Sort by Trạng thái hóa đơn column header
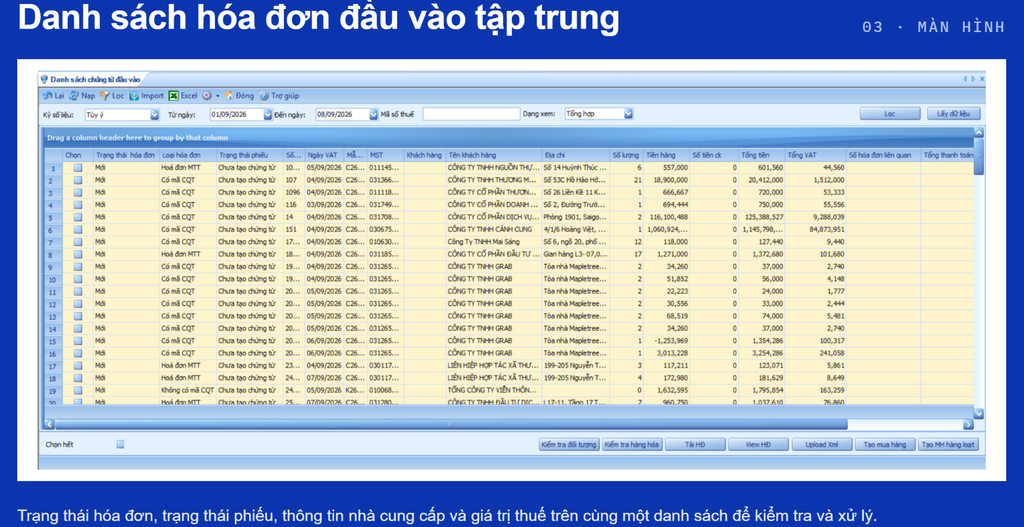This screenshot has width=1024, height=527. (125, 155)
